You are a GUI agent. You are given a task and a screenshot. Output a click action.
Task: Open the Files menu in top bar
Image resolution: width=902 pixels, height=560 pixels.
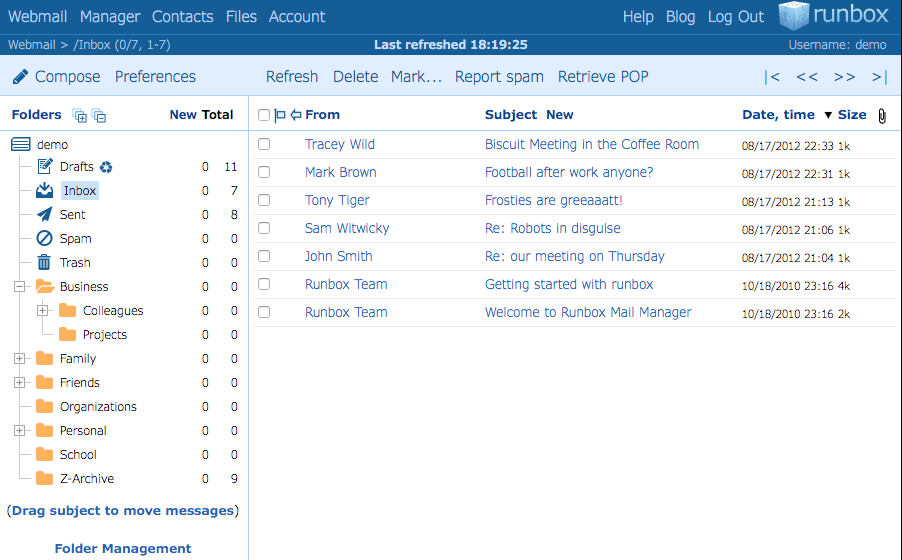coord(241,16)
